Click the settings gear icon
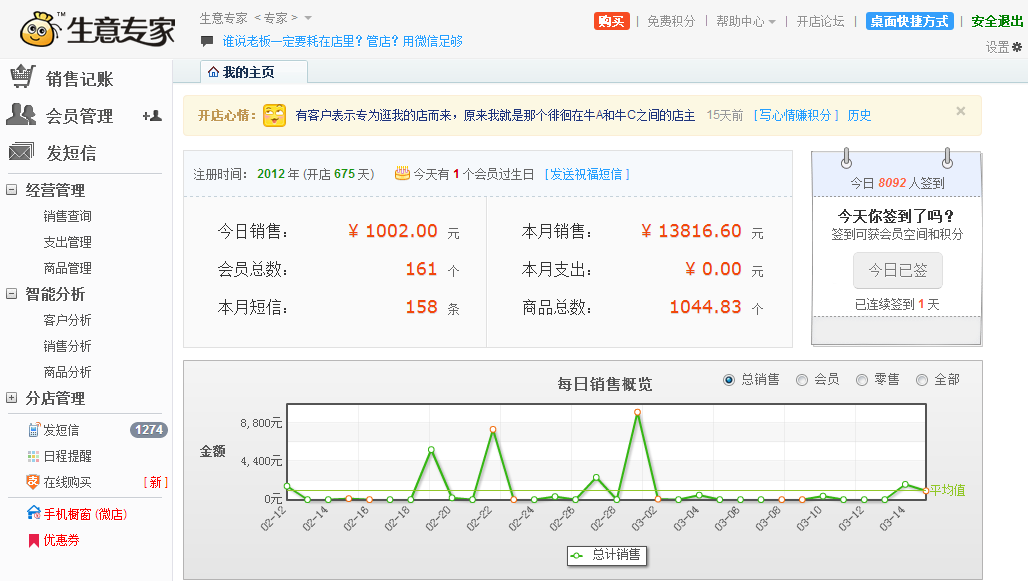This screenshot has width=1028, height=581. (1017, 47)
